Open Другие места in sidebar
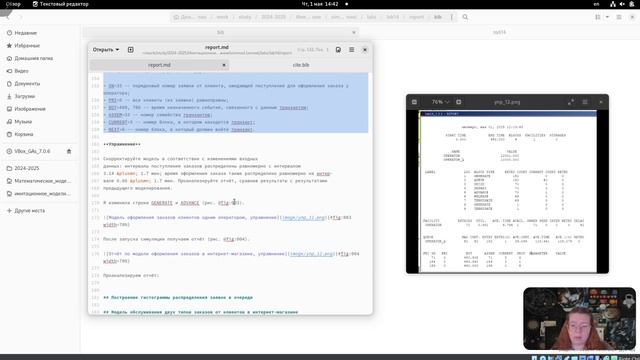This screenshot has height=360, width=640. point(29,211)
